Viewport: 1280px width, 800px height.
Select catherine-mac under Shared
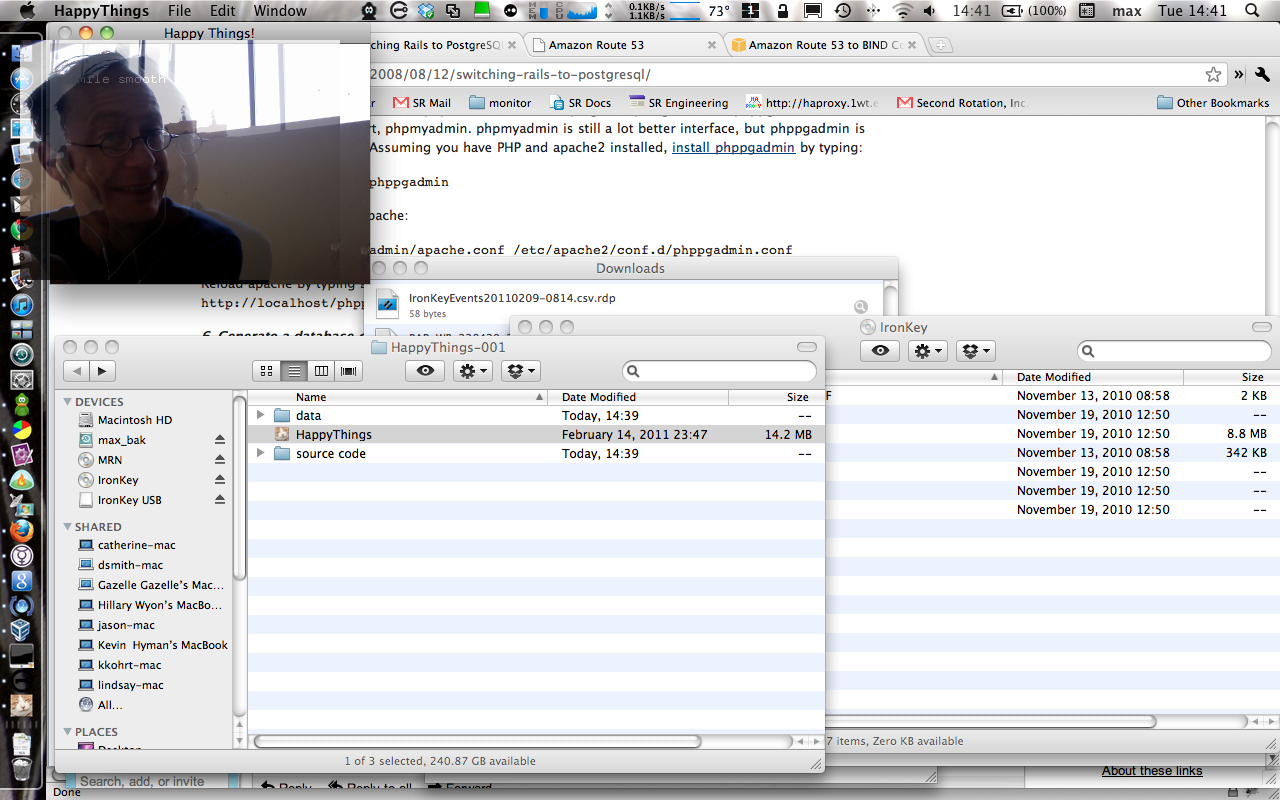137,545
